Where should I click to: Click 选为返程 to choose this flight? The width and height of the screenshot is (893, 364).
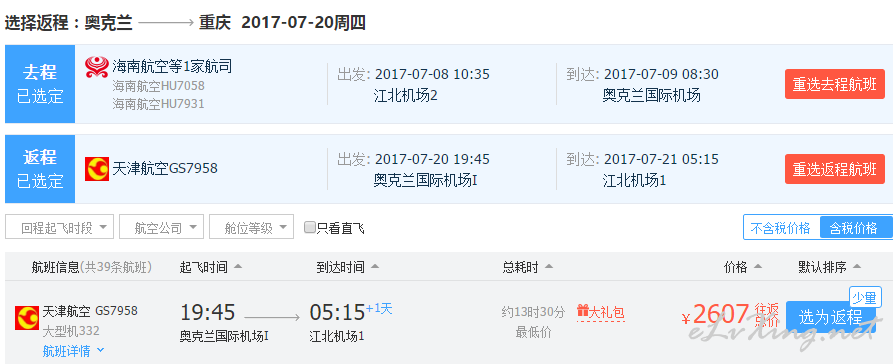(831, 317)
